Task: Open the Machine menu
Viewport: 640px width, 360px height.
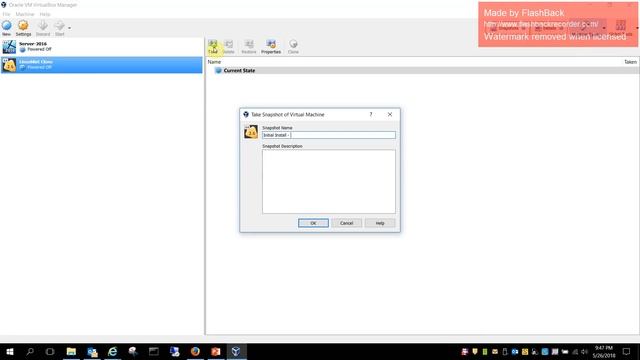Action: point(25,14)
